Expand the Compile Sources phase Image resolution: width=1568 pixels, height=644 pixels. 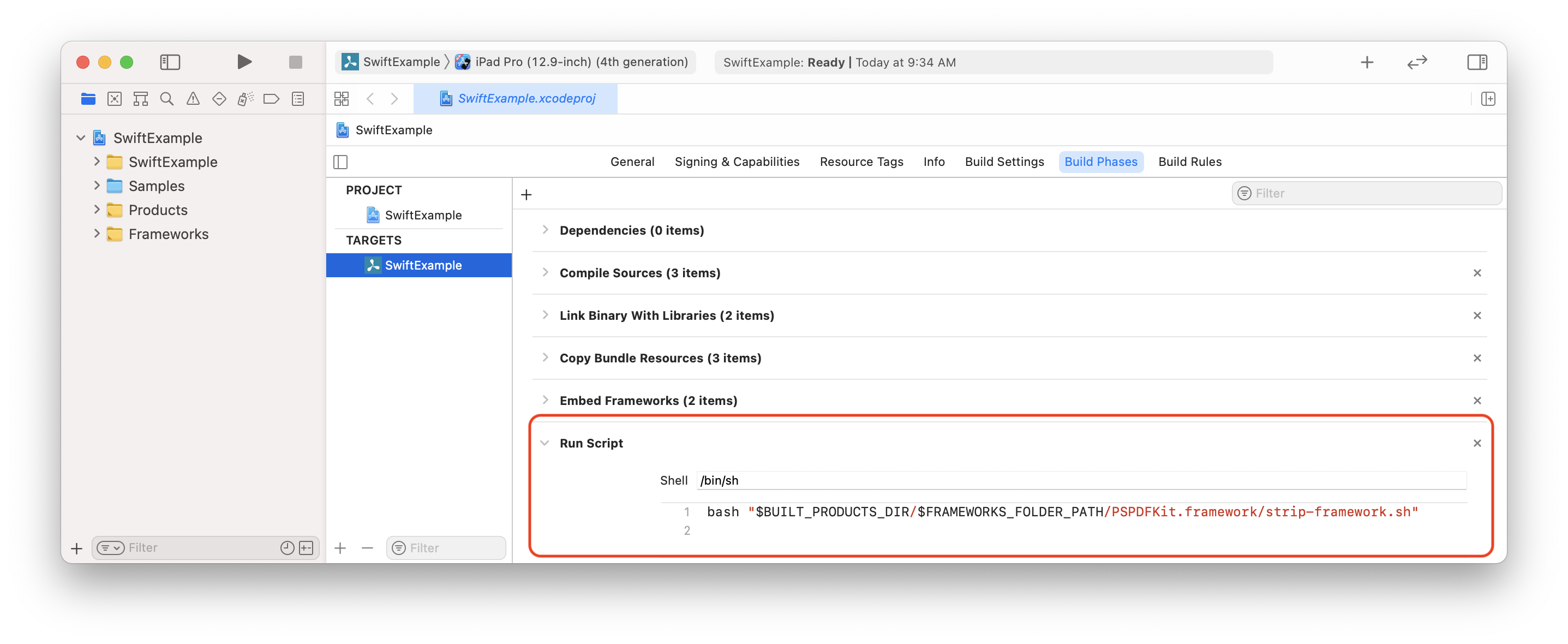[x=546, y=273]
